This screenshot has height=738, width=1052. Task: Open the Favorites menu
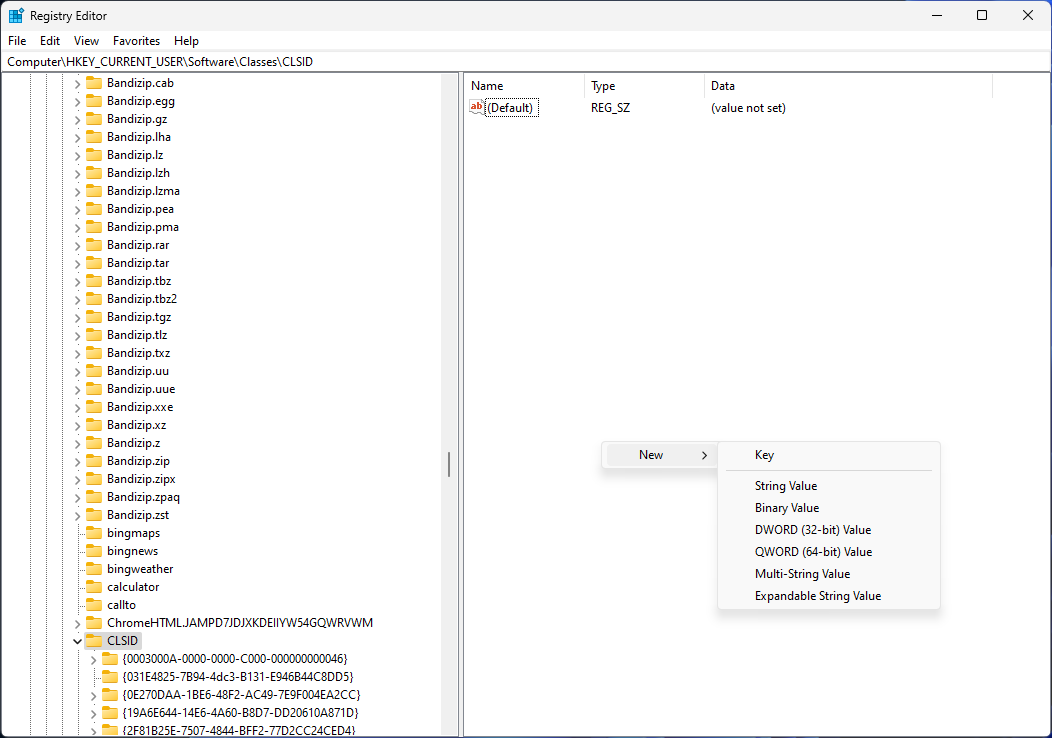coord(136,41)
